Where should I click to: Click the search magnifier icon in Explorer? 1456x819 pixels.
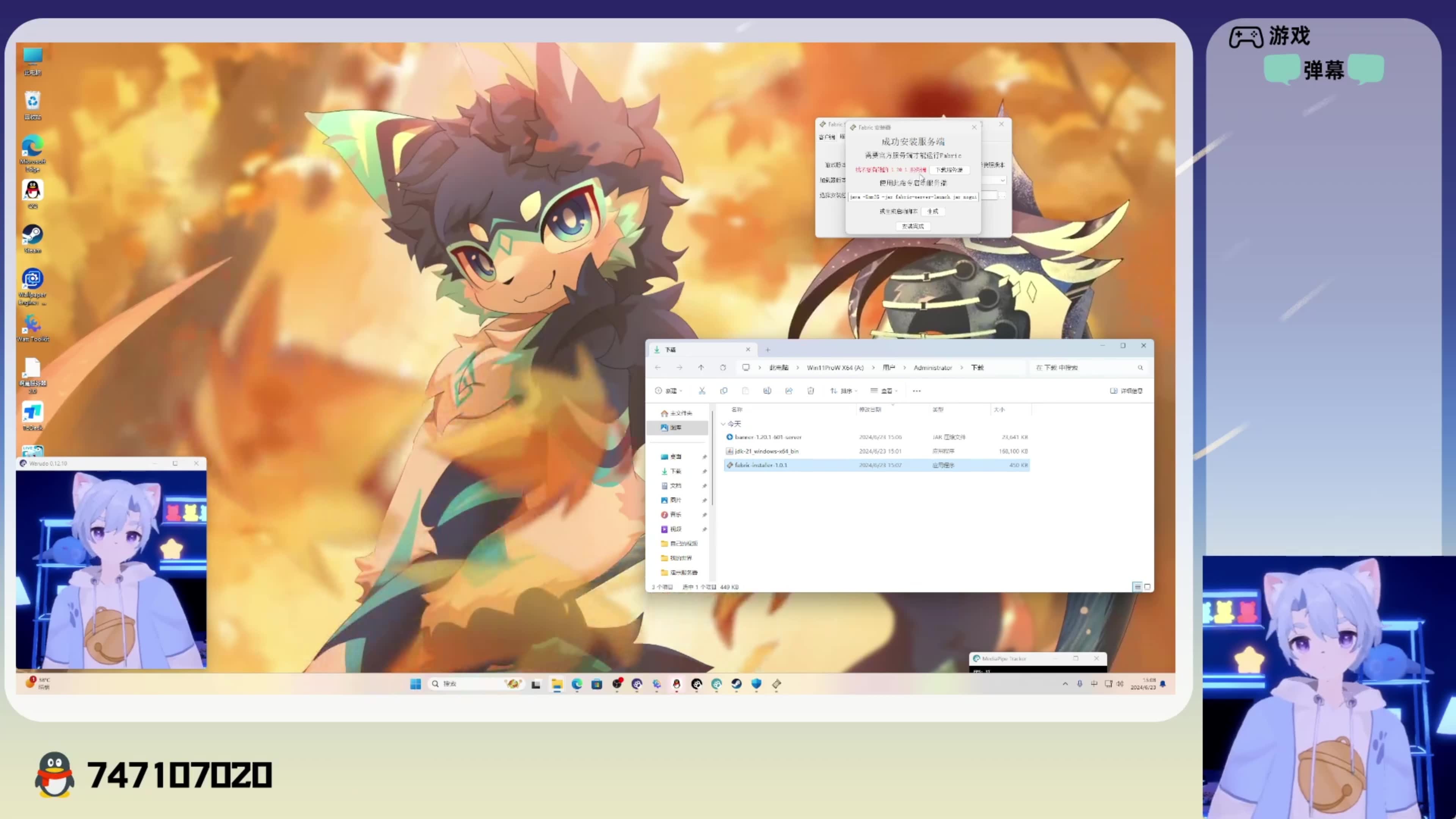[x=1140, y=367]
